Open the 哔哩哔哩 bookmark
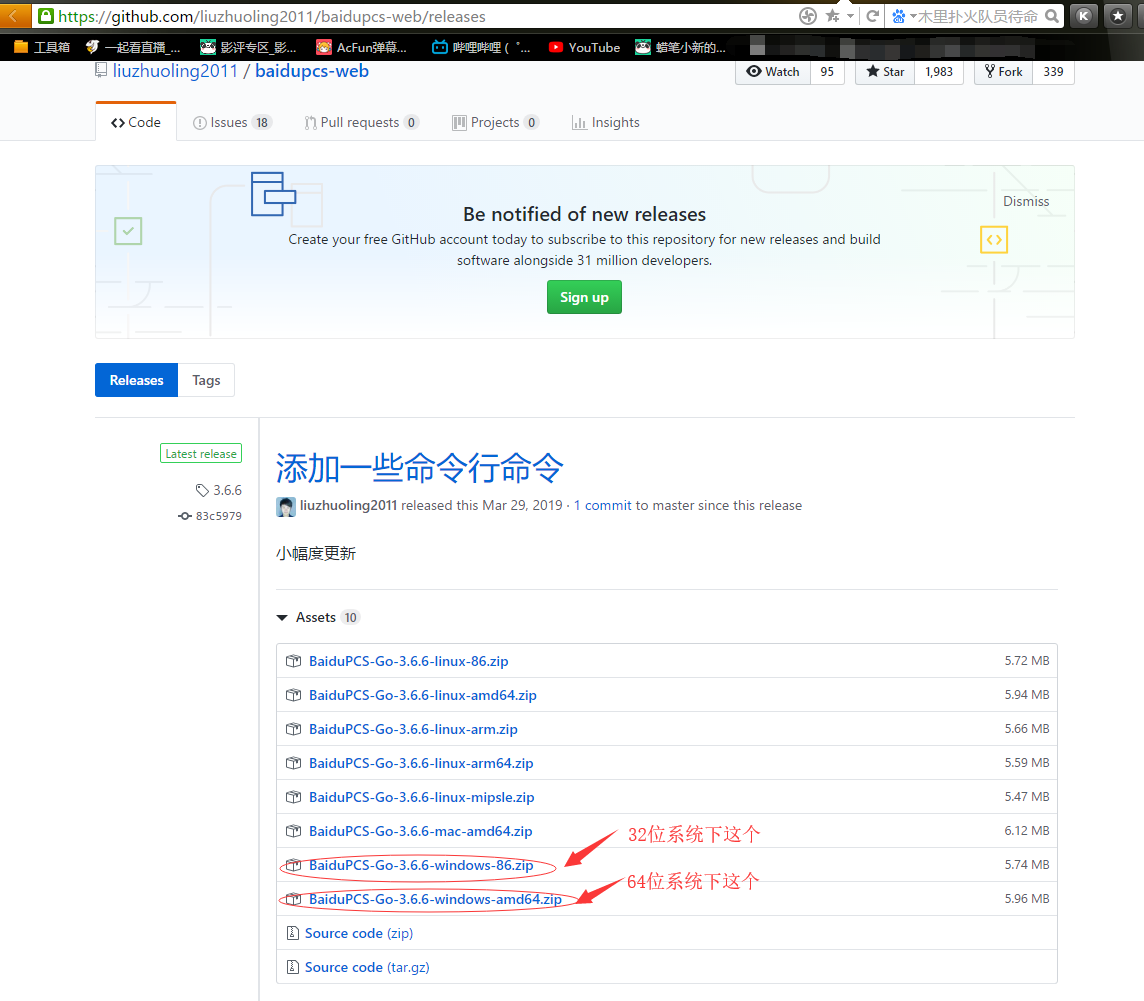The image size is (1144, 1001). point(481,47)
